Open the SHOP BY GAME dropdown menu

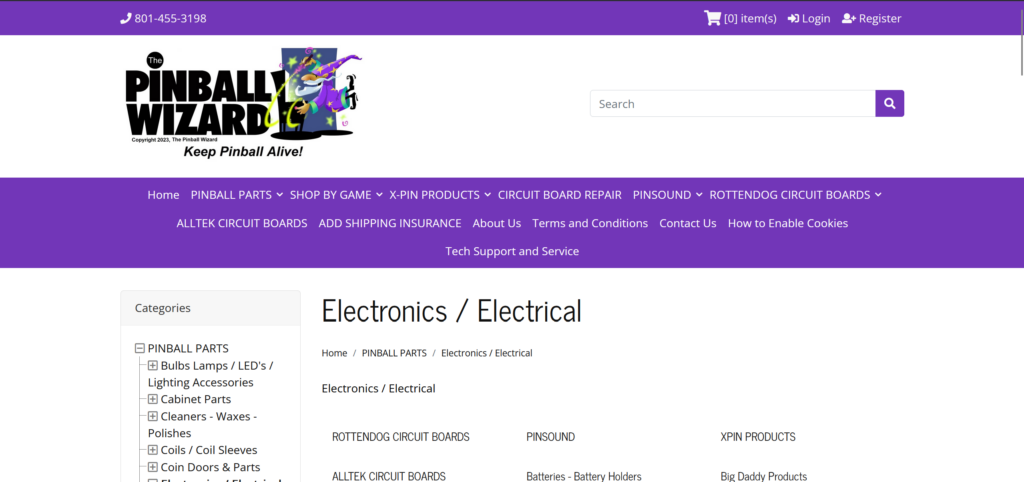pyautogui.click(x=336, y=195)
